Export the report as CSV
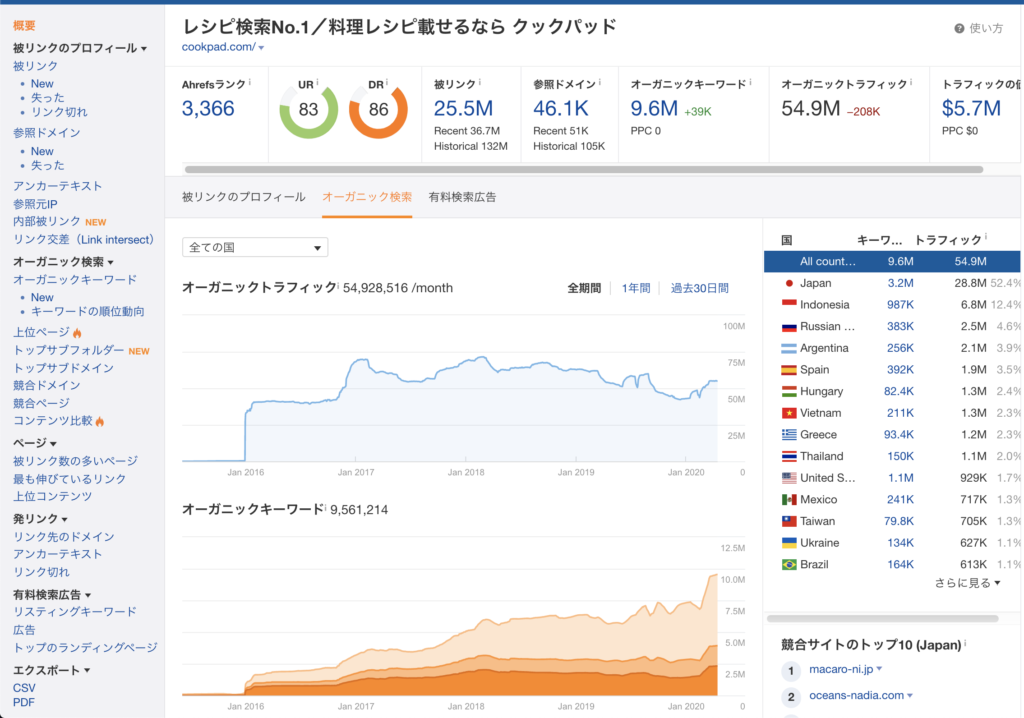Screen dimensions: 1024x718 [24, 688]
